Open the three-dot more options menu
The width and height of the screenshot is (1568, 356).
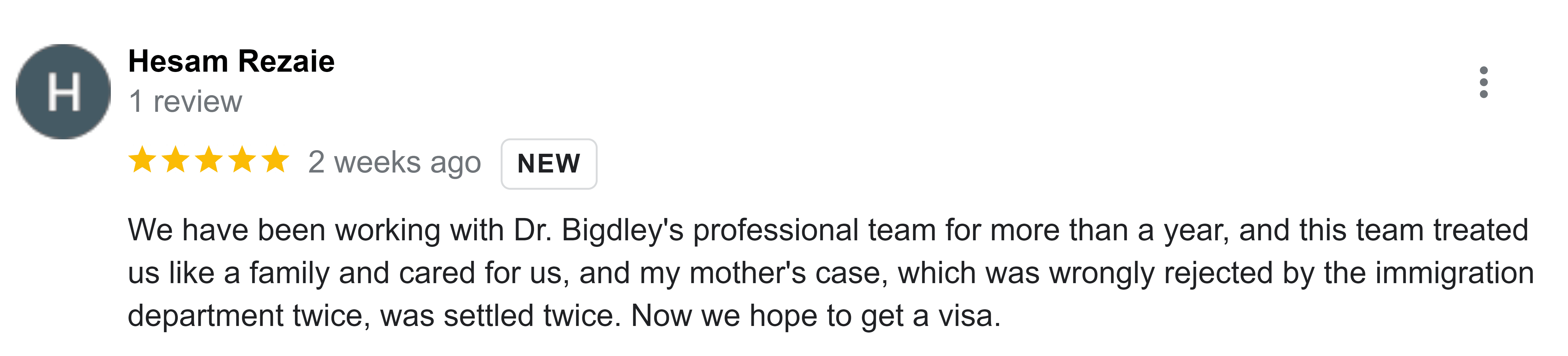tap(1483, 82)
